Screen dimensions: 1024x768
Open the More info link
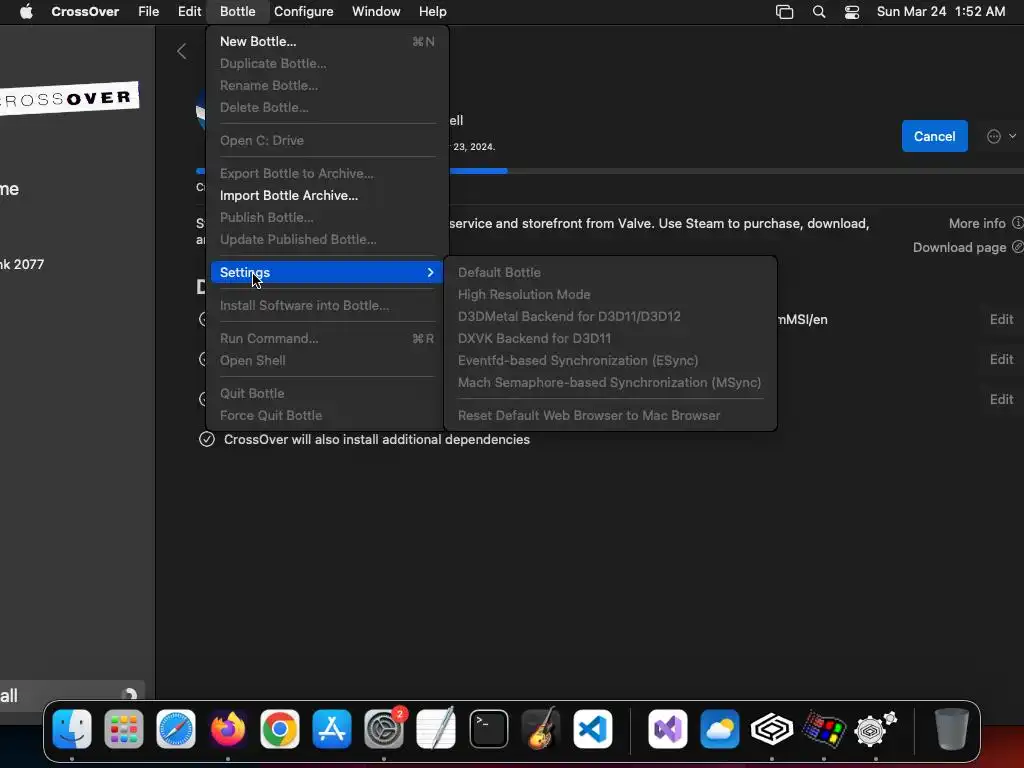point(977,223)
